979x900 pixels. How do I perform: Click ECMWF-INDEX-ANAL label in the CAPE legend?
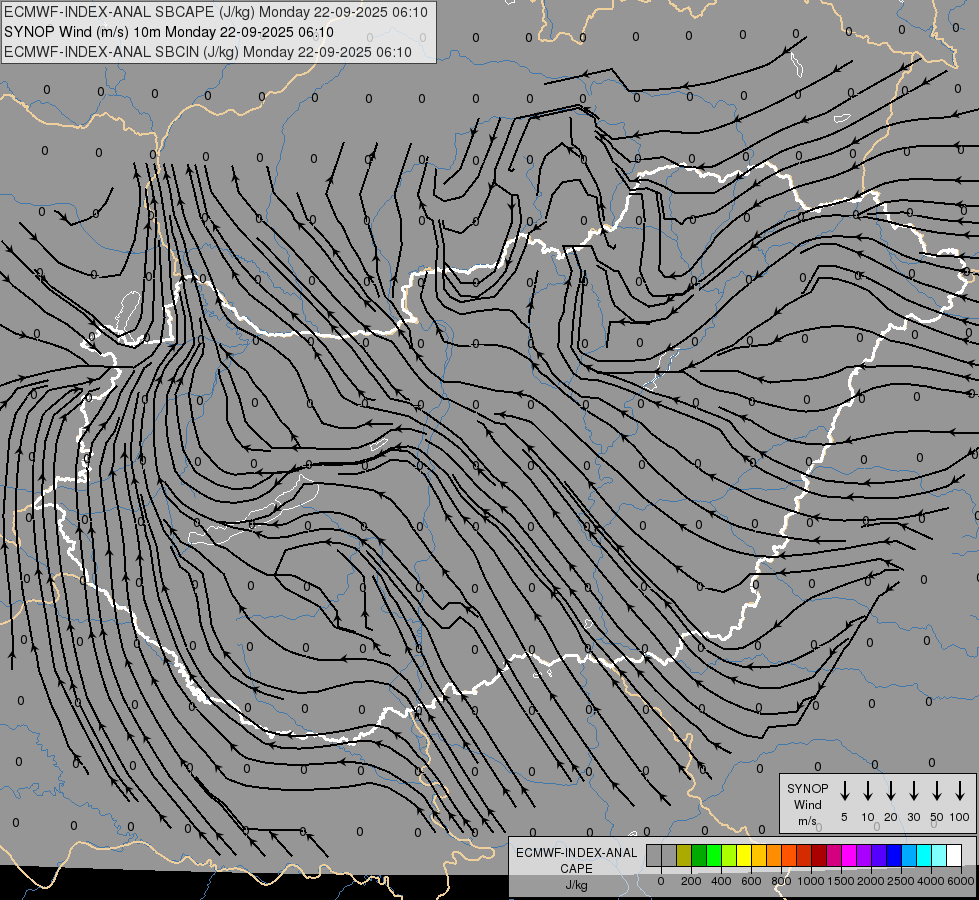[x=576, y=853]
